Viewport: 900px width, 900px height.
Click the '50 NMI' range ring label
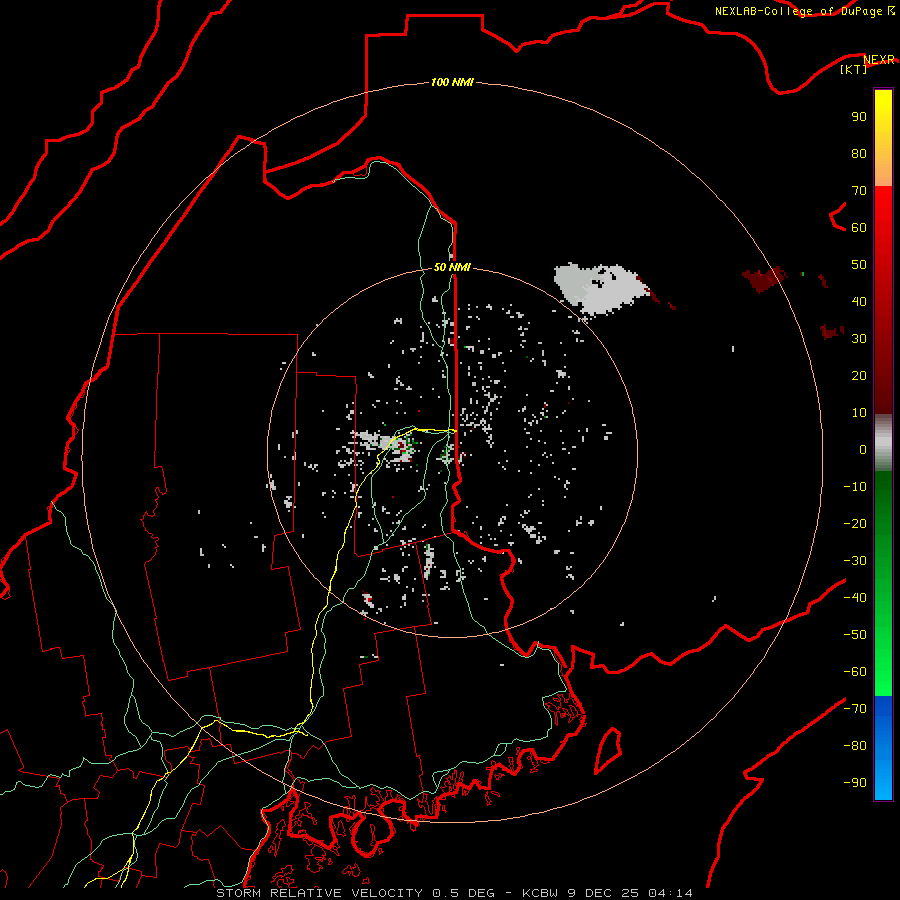coord(452,267)
